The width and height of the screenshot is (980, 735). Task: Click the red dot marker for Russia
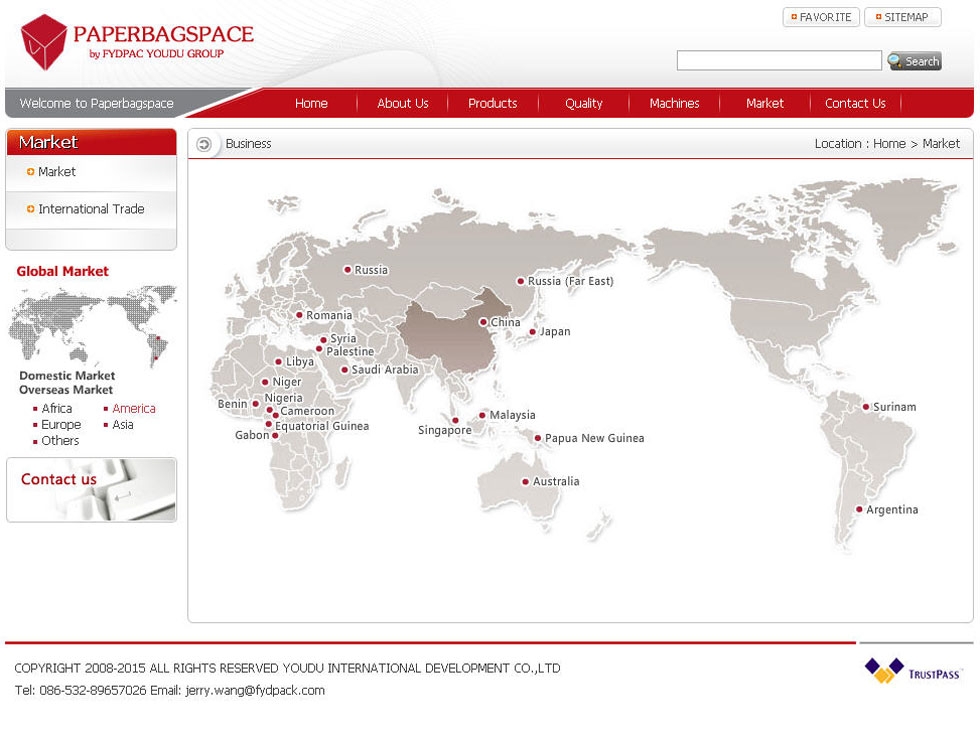click(348, 270)
